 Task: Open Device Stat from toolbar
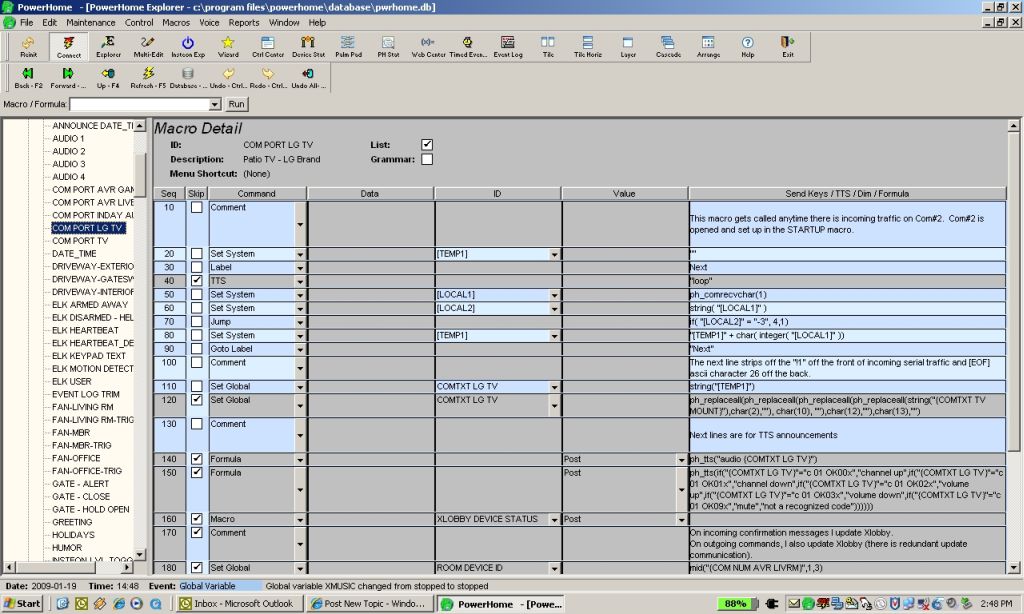pos(308,47)
